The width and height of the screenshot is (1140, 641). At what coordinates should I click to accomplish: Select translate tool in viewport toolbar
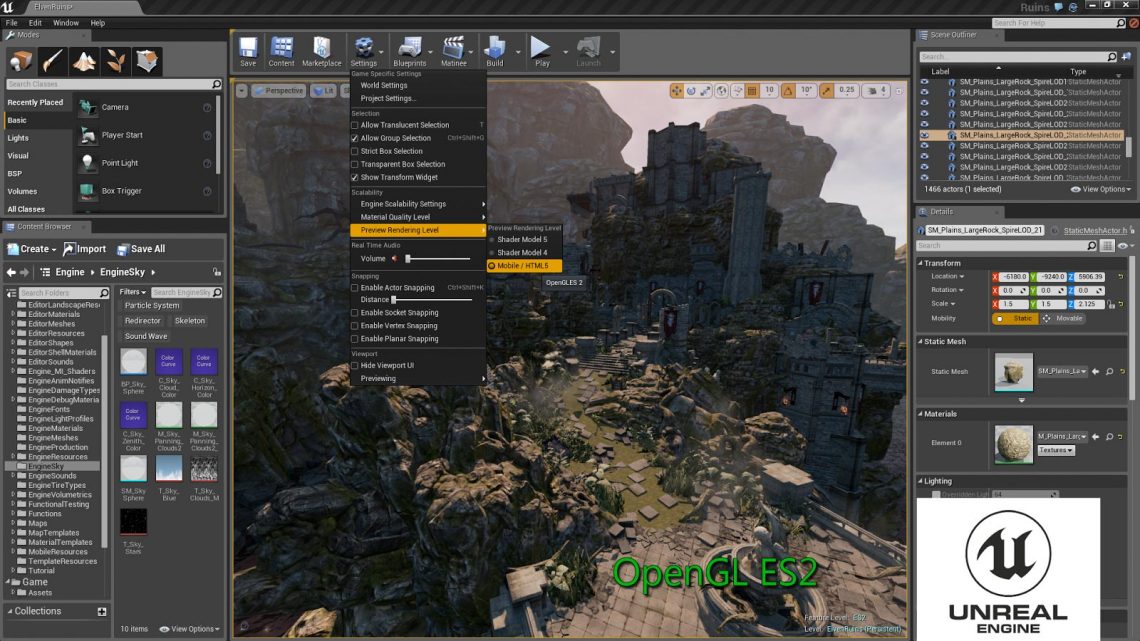tap(676, 91)
